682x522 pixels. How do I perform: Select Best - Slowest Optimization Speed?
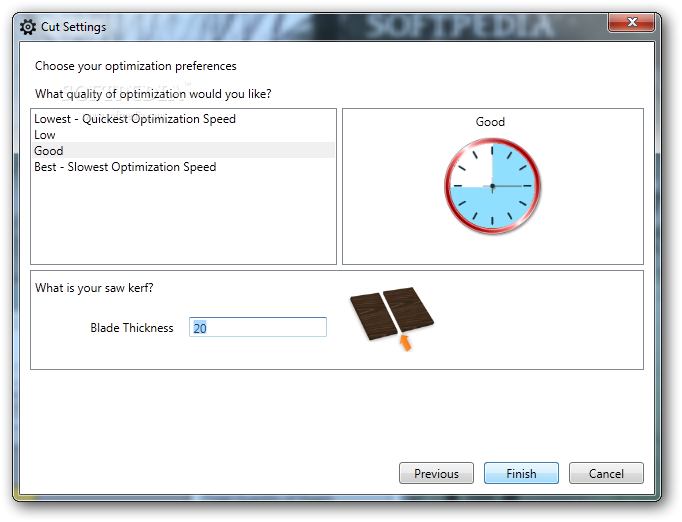(x=183, y=167)
